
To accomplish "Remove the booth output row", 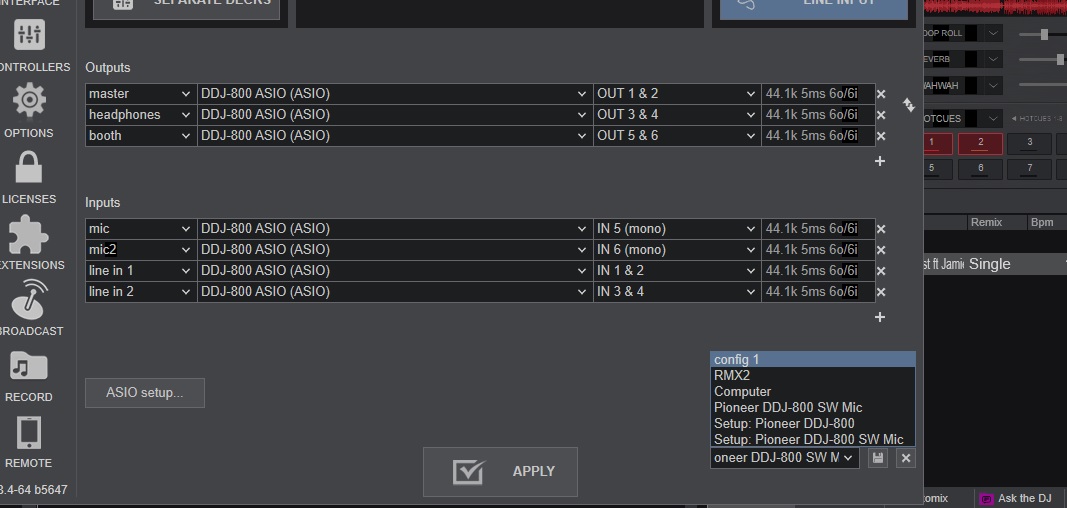I will [x=881, y=136].
